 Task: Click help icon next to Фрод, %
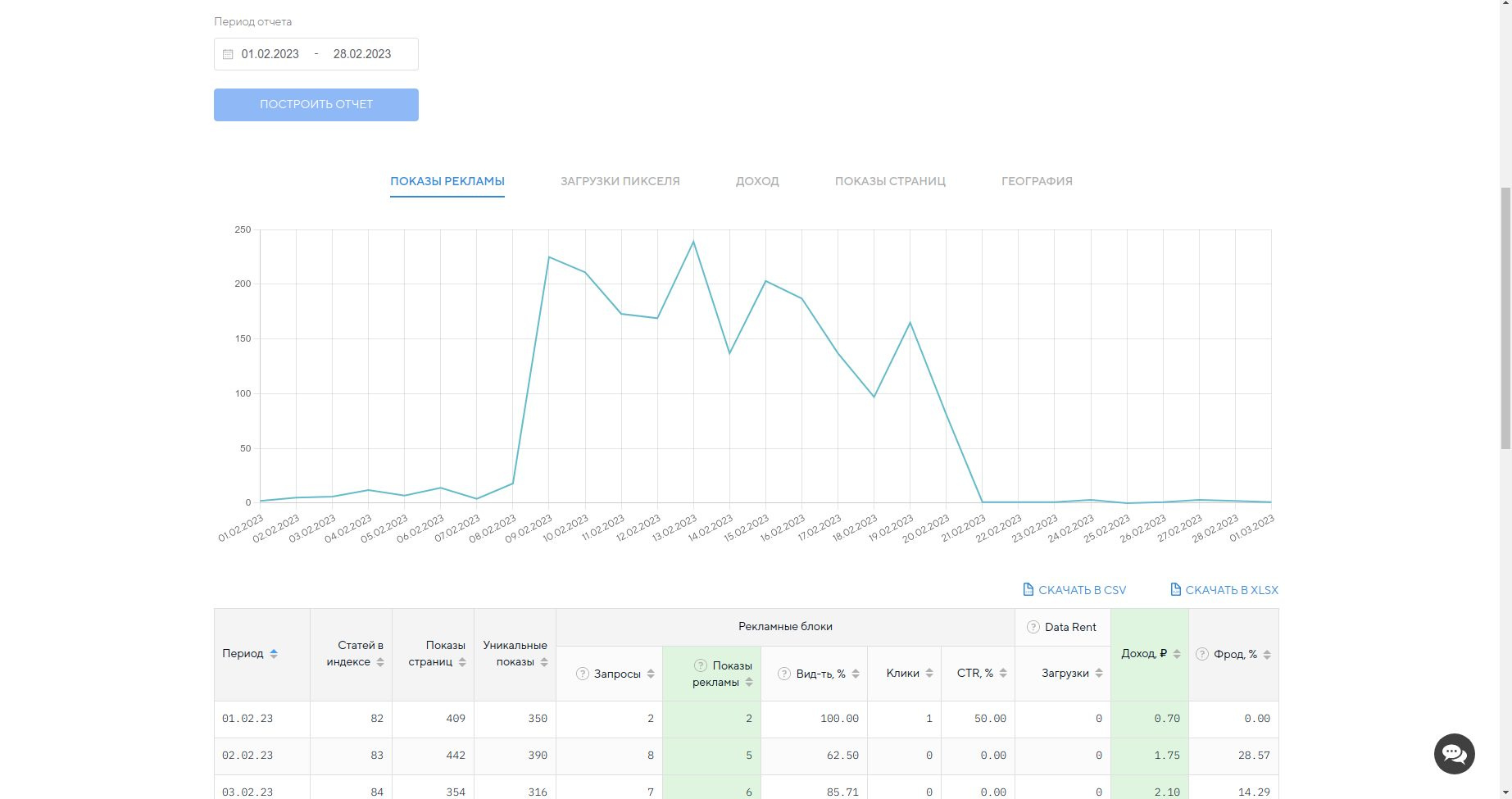click(1201, 654)
